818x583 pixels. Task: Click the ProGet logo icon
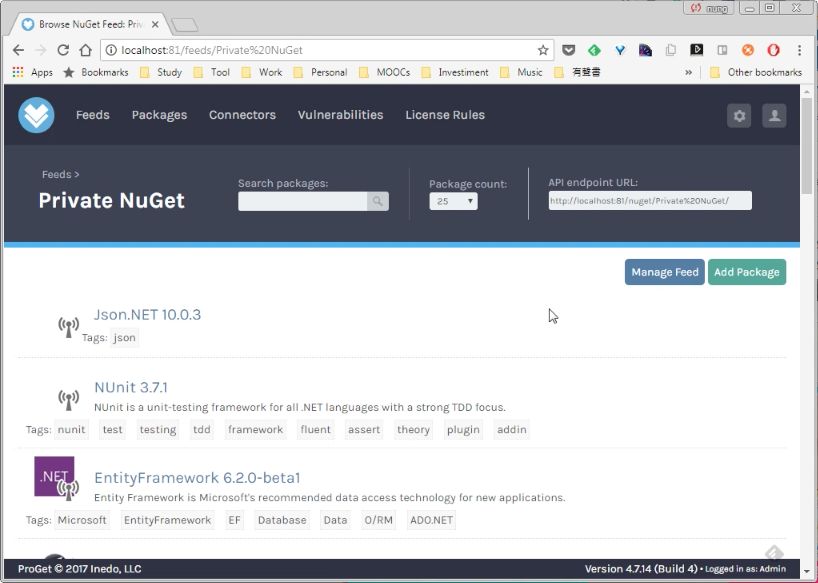click(x=37, y=115)
